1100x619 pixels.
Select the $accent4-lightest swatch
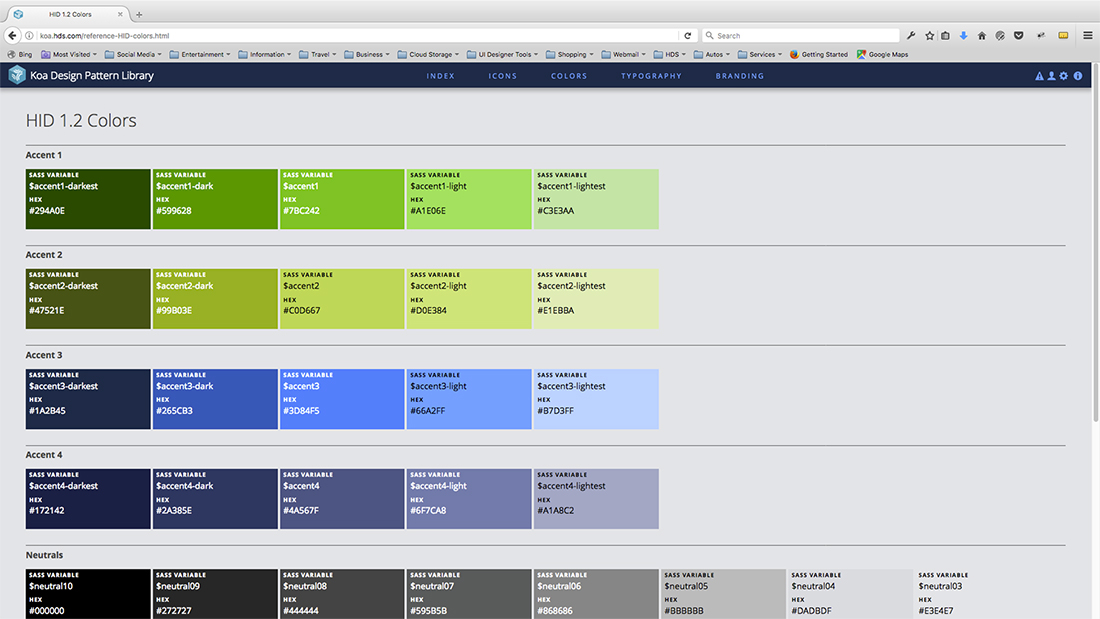tap(596, 498)
